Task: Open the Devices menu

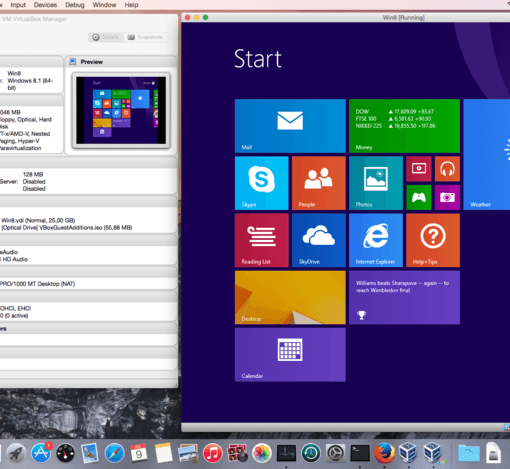Action: tap(45, 5)
